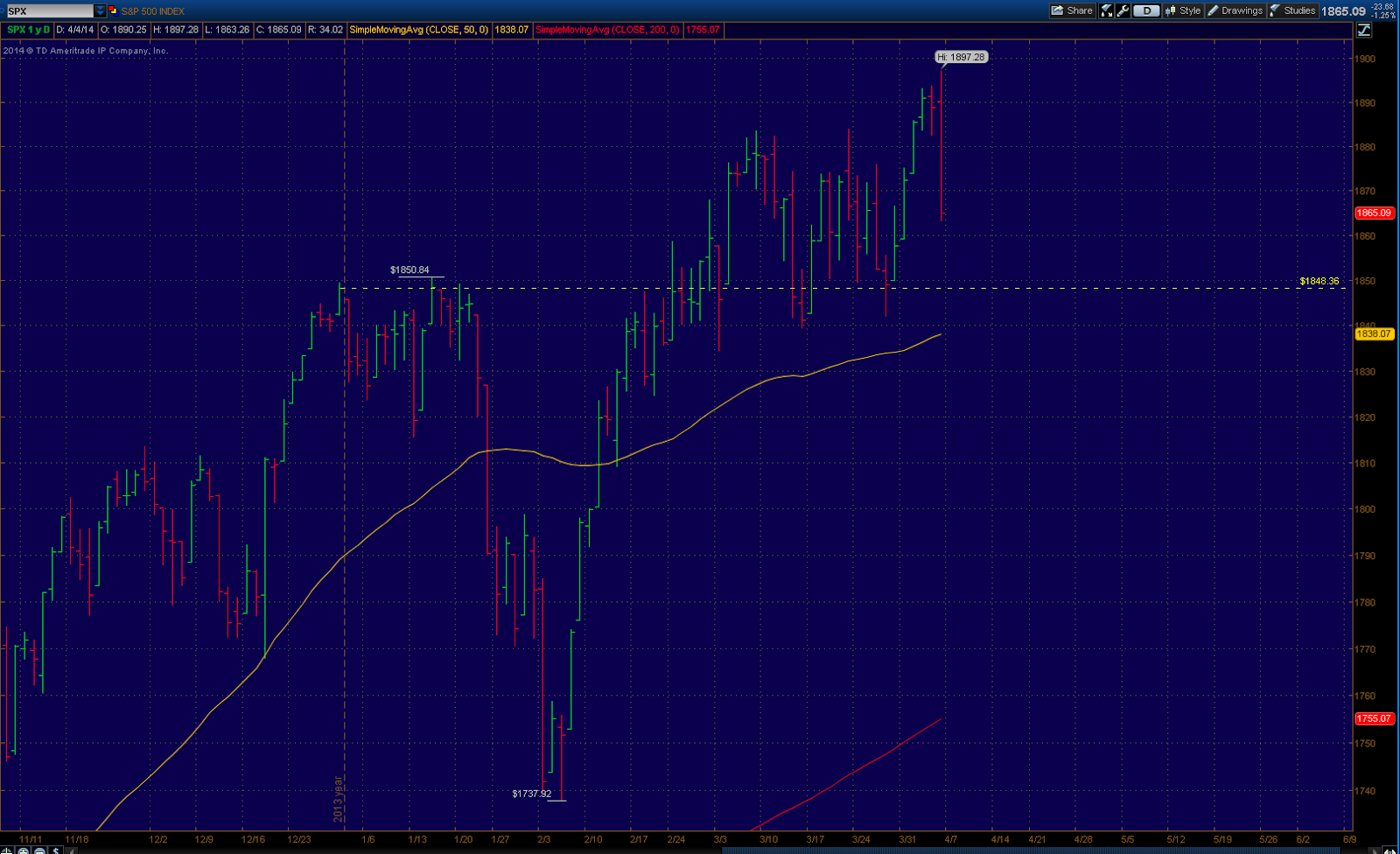
Task: Click the L: 1863.26 low value
Action: coord(227,30)
